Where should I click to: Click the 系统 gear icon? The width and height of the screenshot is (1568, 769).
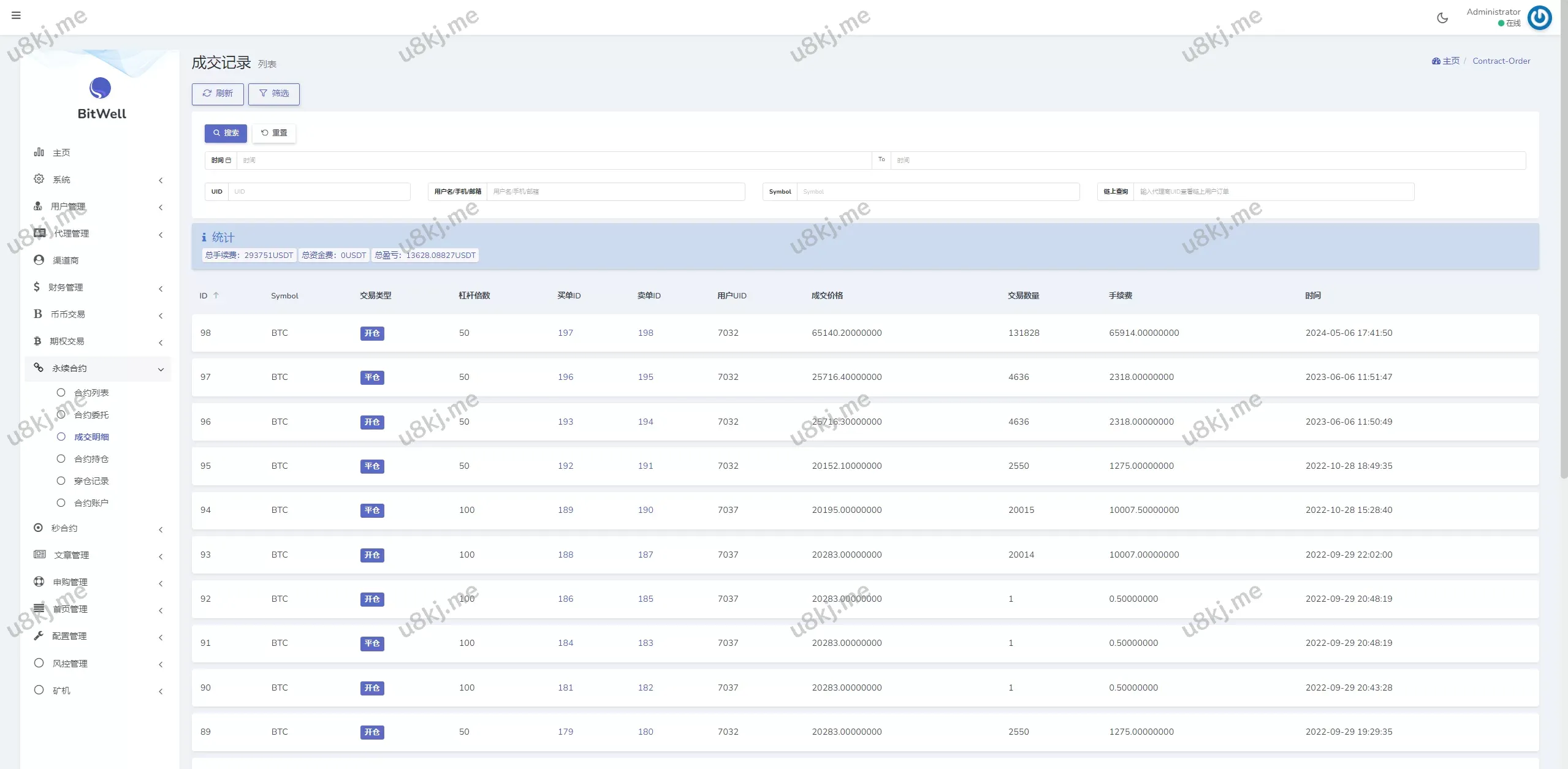pyautogui.click(x=39, y=179)
